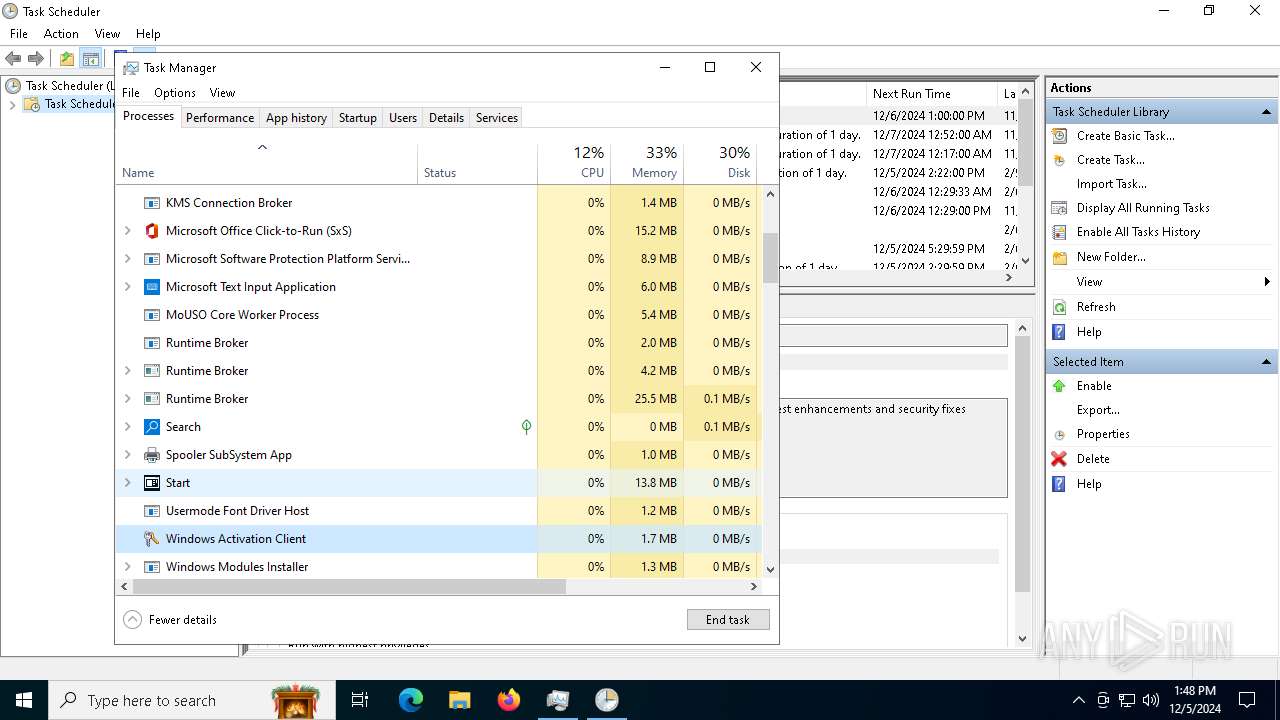Switch to the App history tab
Viewport: 1280px width, 720px height.
(x=296, y=118)
